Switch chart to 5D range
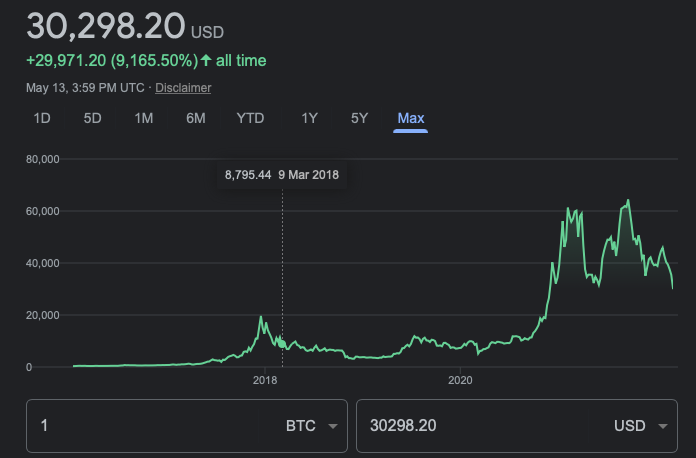696x458 pixels. click(x=92, y=118)
